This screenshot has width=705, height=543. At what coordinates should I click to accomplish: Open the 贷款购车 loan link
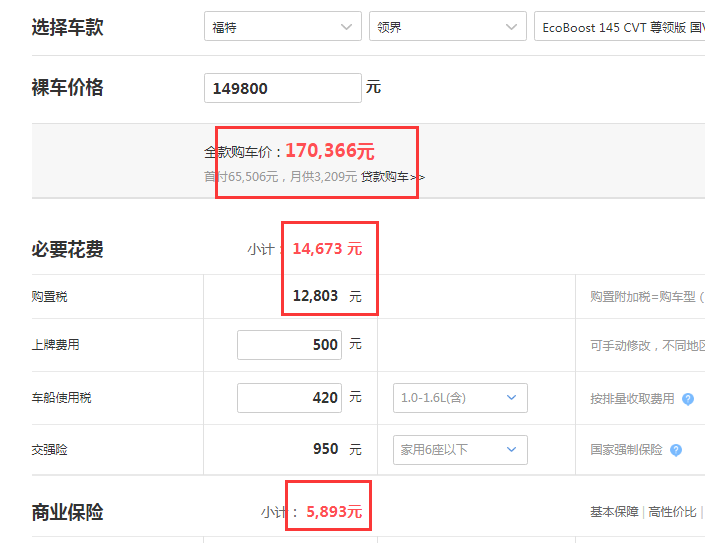(393, 177)
